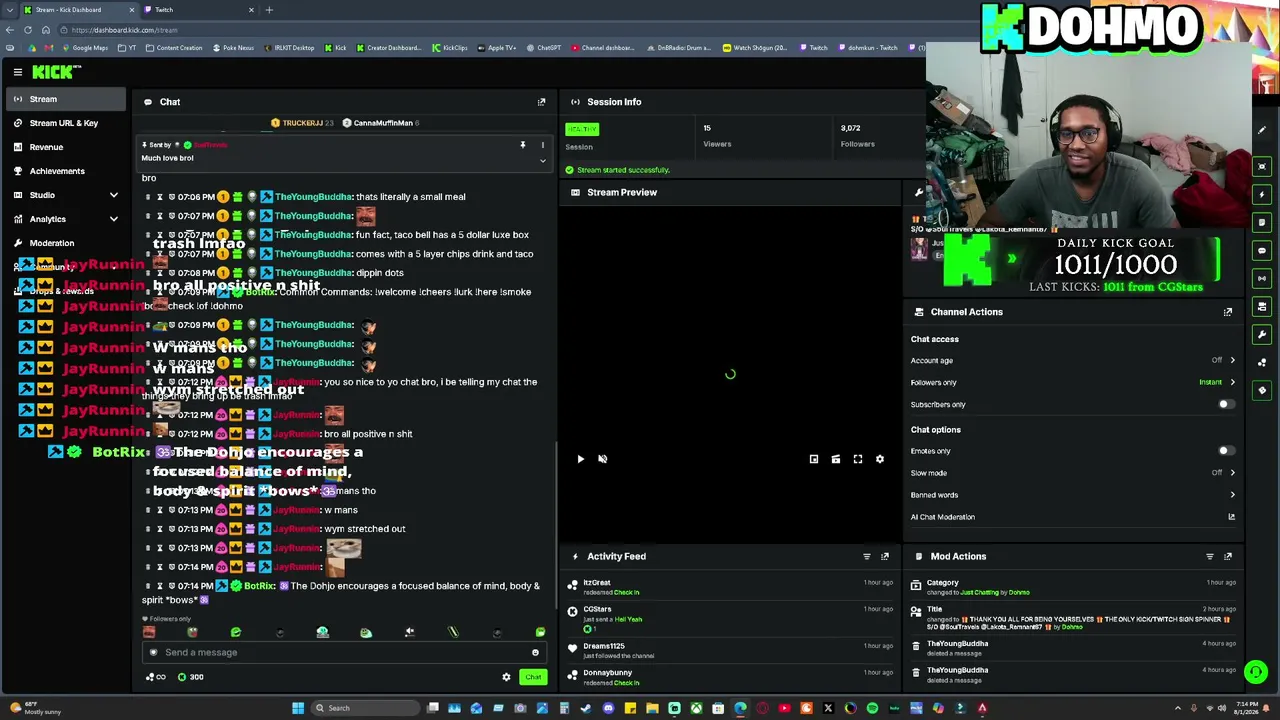The width and height of the screenshot is (1280, 720).
Task: Open stream preview settings gear
Action: (880, 459)
